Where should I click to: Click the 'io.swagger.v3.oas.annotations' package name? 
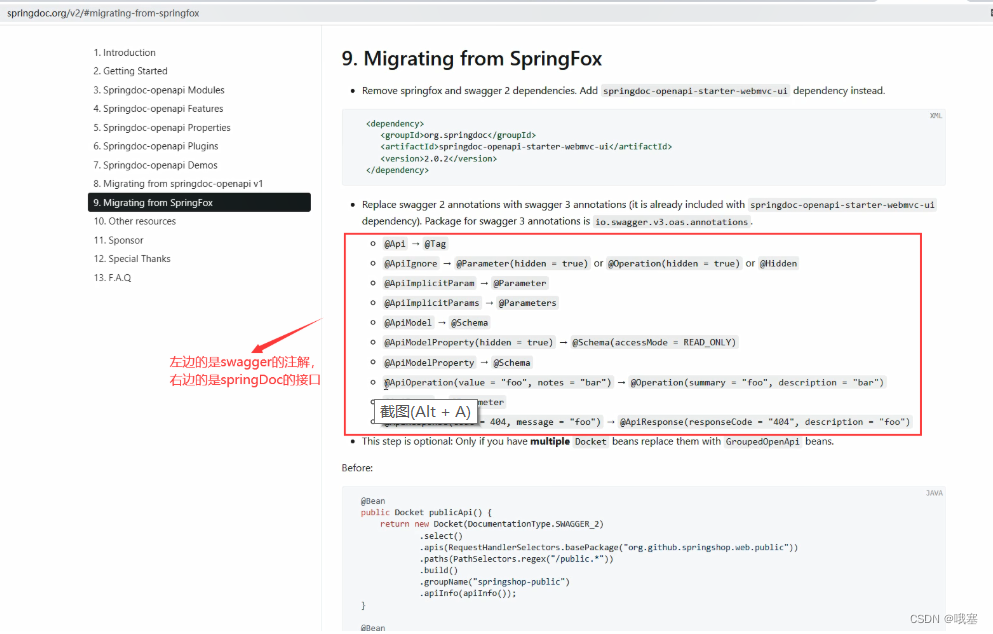(x=671, y=222)
